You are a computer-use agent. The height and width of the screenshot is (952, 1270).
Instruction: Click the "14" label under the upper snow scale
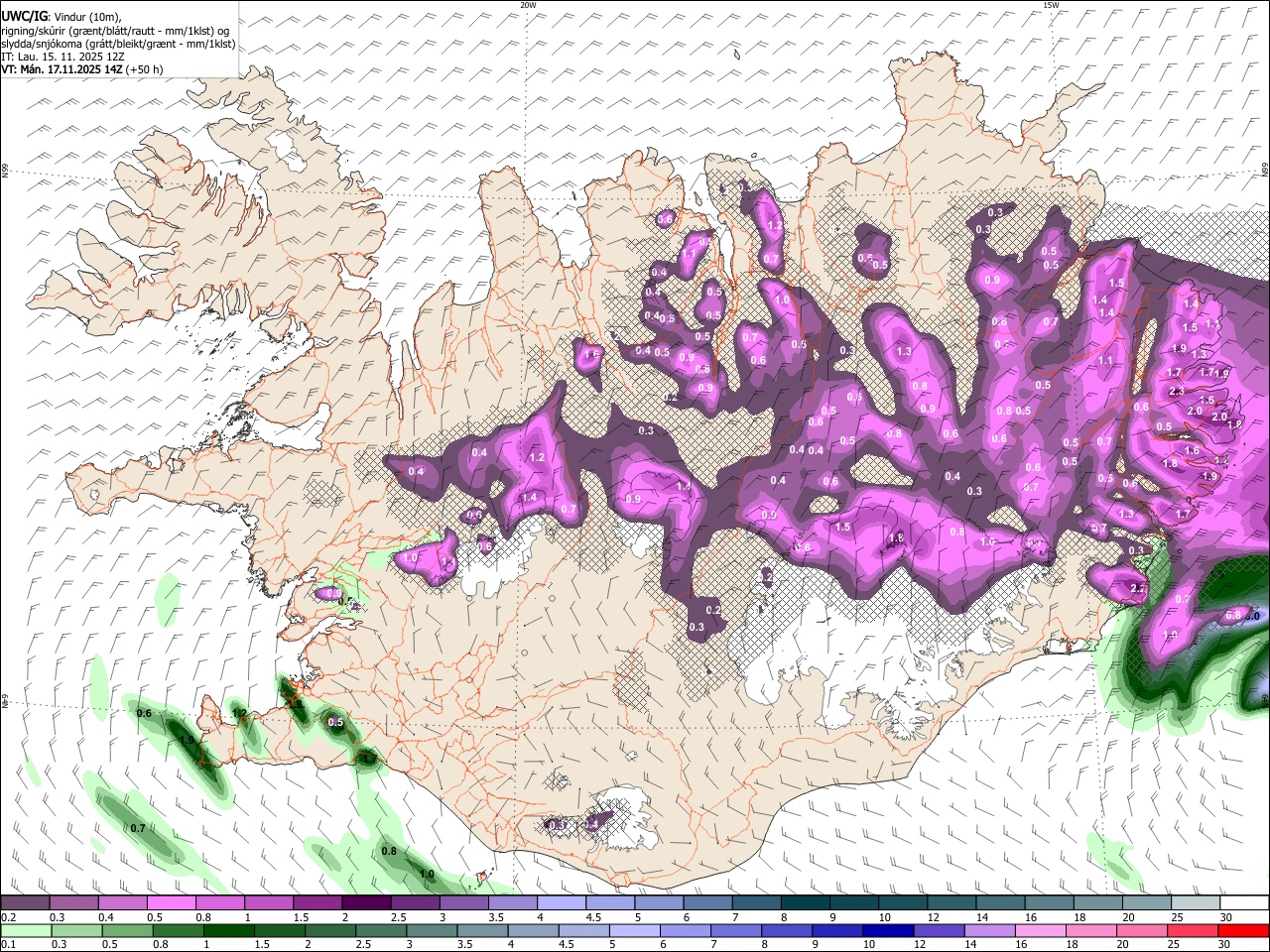coord(982,917)
